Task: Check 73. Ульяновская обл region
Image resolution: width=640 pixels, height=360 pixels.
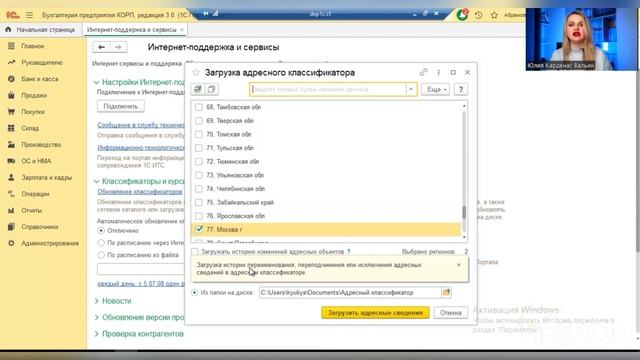Action: coord(199,175)
